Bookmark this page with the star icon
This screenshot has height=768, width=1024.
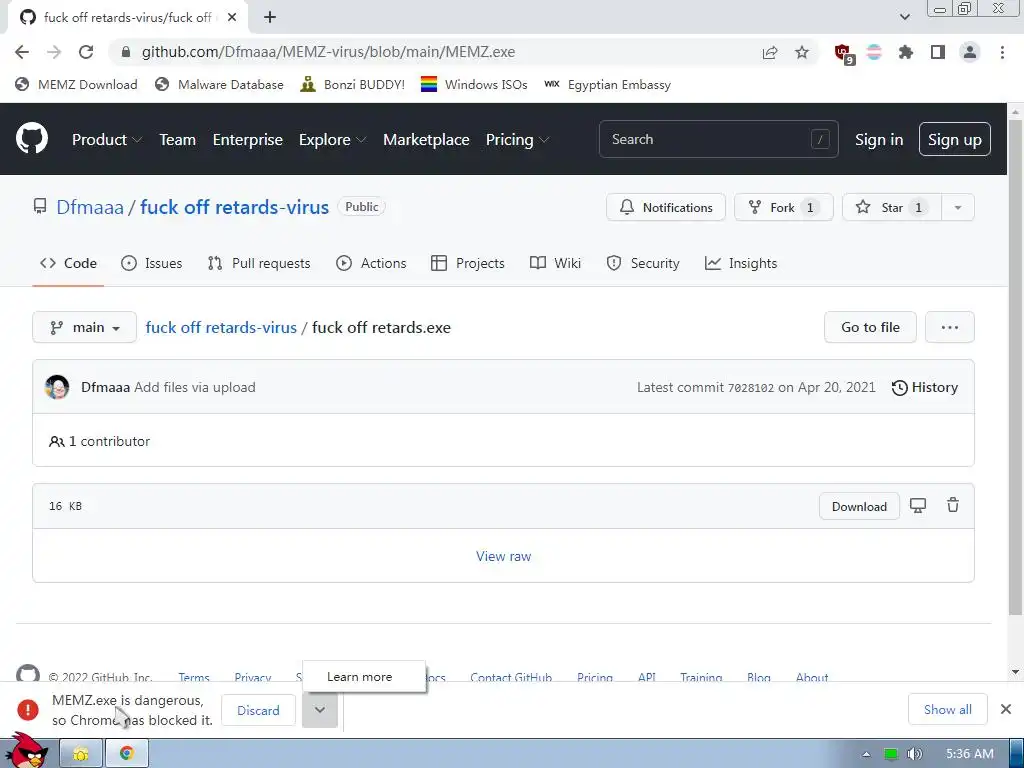(802, 52)
